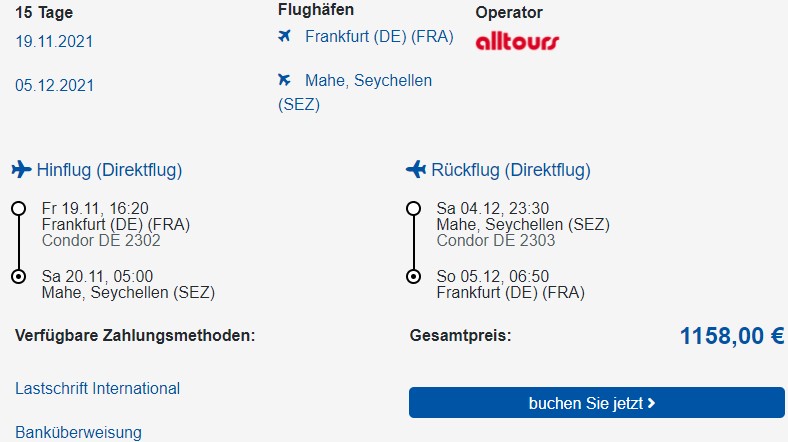Click the Mahe, Seychellen airport link

pos(355,92)
